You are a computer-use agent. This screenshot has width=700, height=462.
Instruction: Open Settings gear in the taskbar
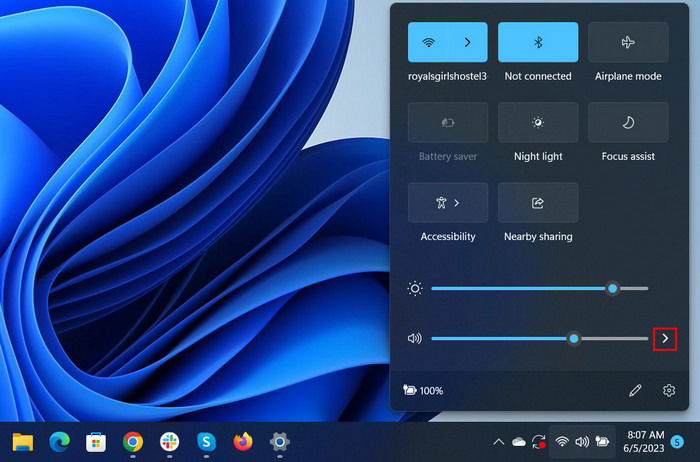(x=279, y=442)
